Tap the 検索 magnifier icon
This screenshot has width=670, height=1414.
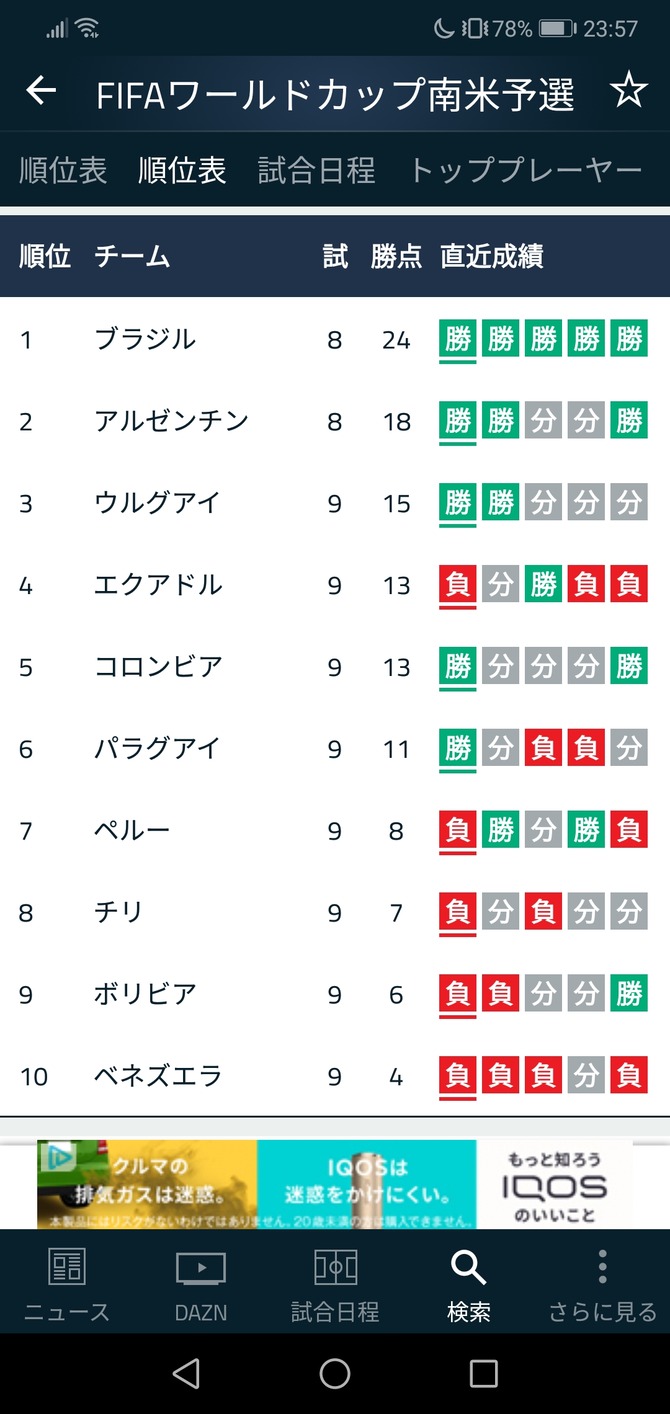(468, 1268)
